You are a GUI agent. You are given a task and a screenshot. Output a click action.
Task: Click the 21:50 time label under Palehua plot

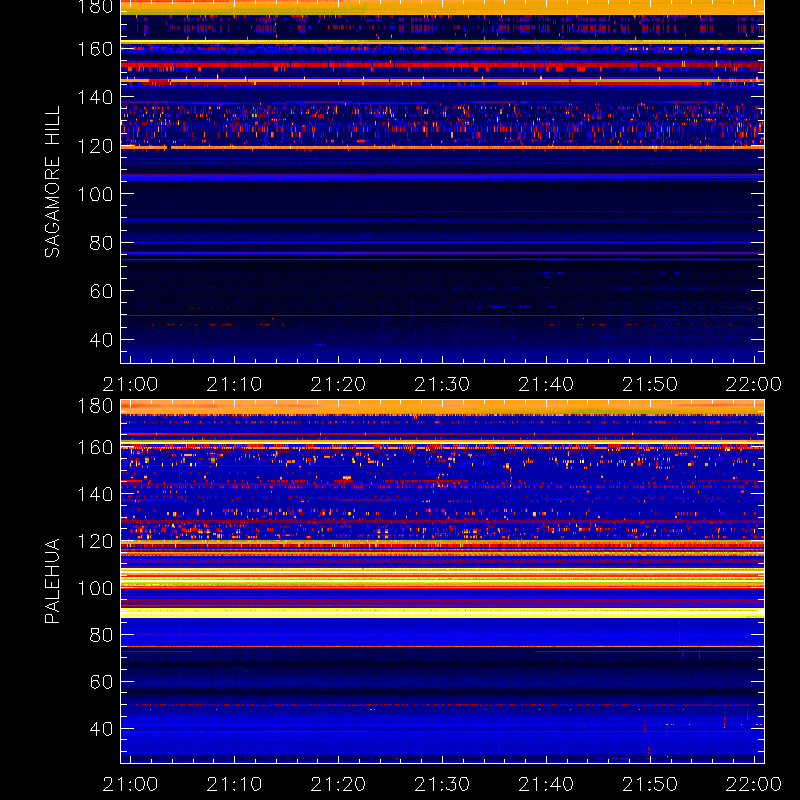coord(650,784)
